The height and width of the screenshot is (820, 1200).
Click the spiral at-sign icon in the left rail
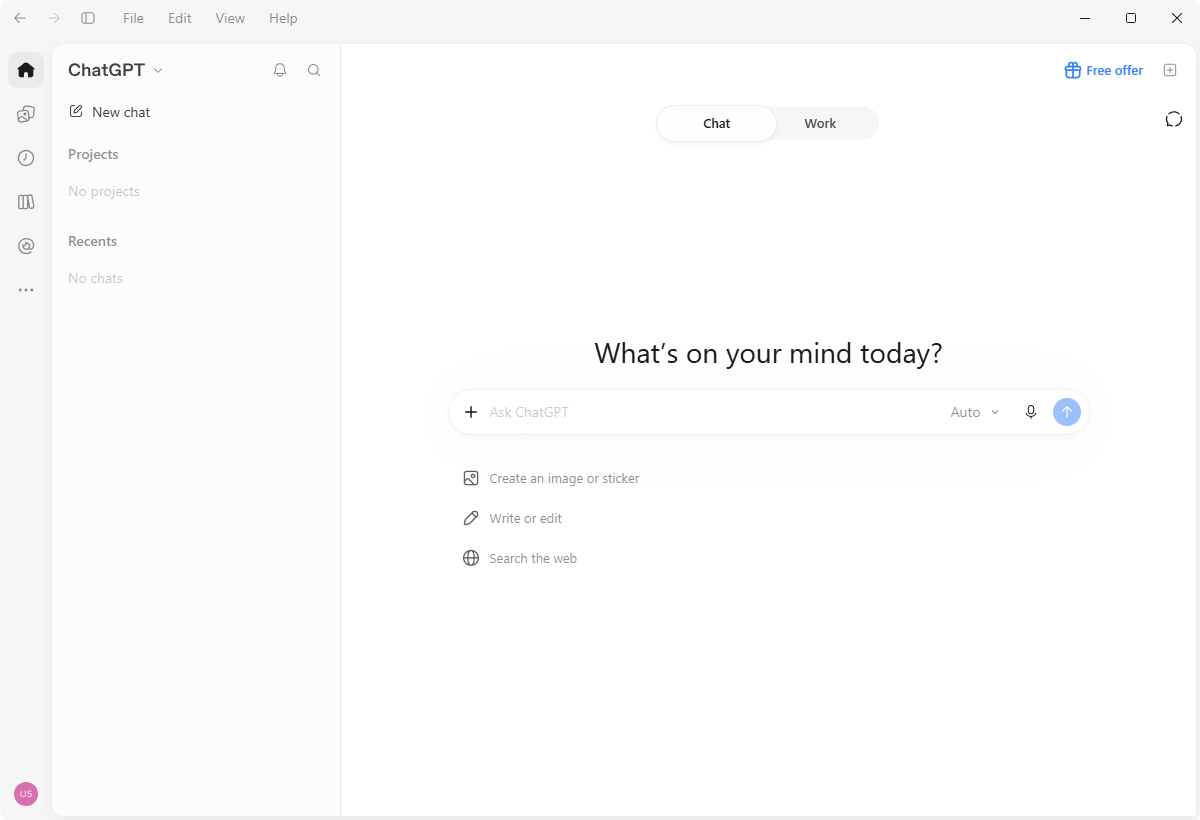click(x=26, y=246)
